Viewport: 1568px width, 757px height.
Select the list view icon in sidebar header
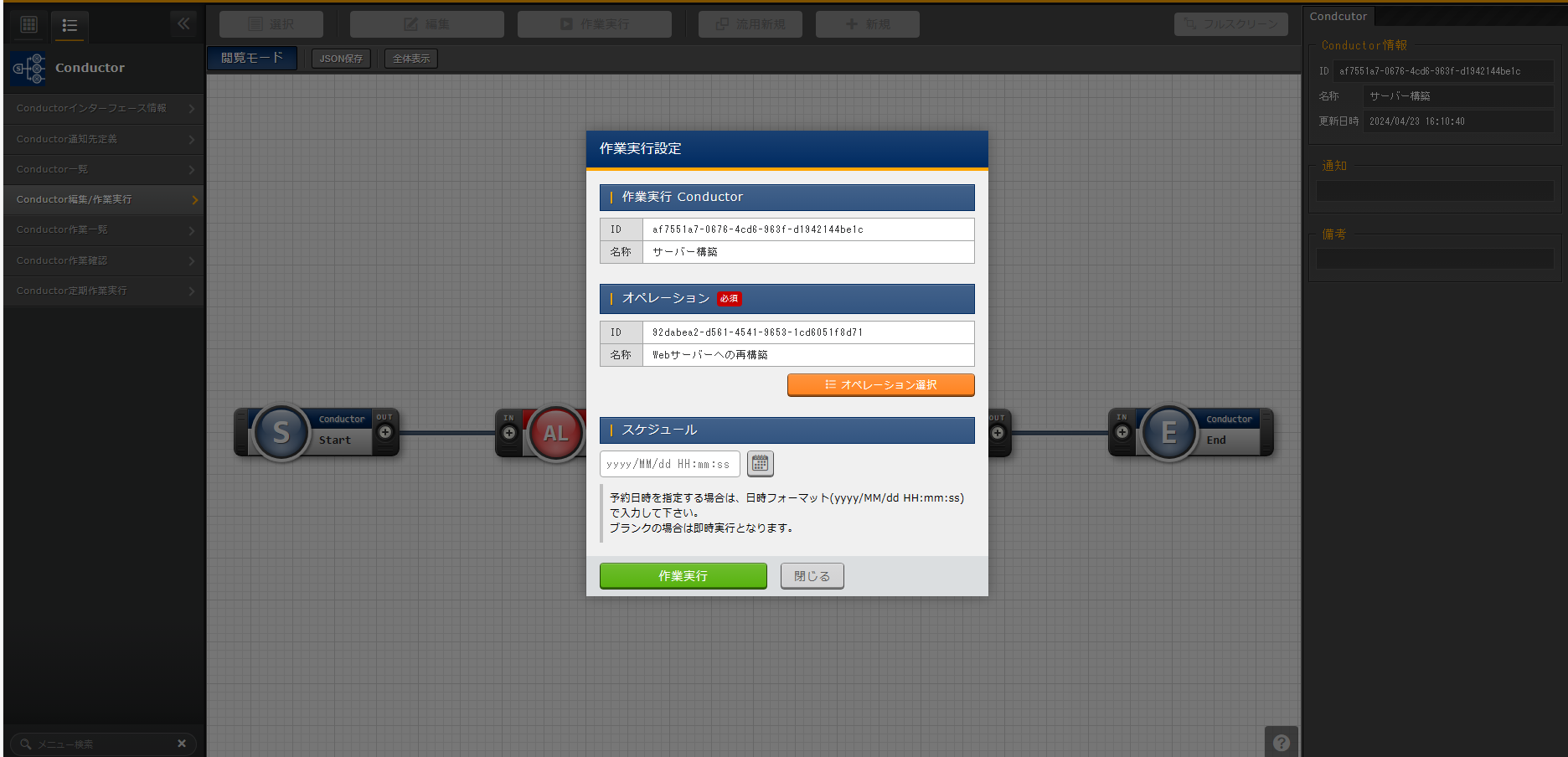tap(70, 27)
